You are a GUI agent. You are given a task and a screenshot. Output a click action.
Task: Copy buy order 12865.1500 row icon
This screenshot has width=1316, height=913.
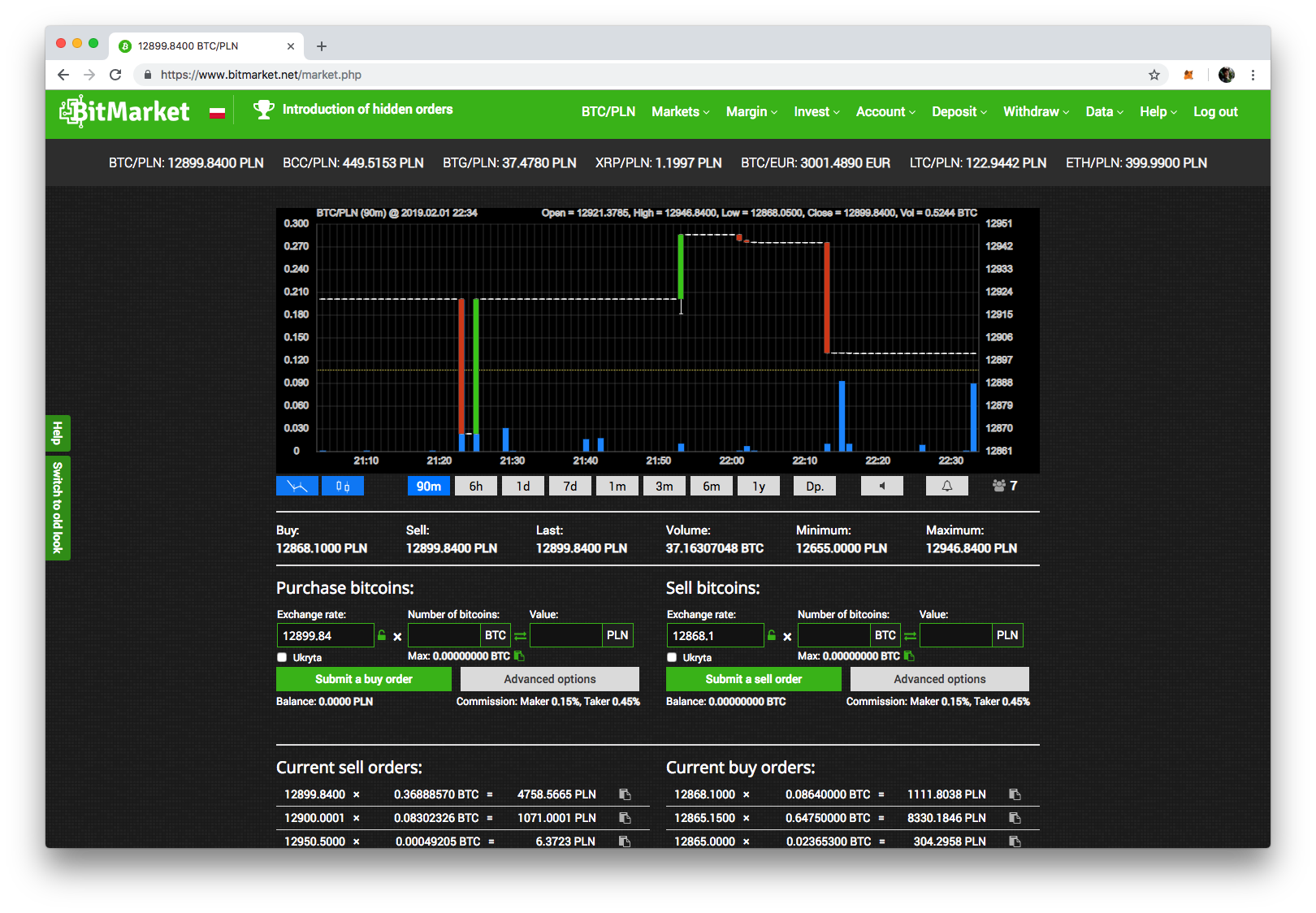1015,818
